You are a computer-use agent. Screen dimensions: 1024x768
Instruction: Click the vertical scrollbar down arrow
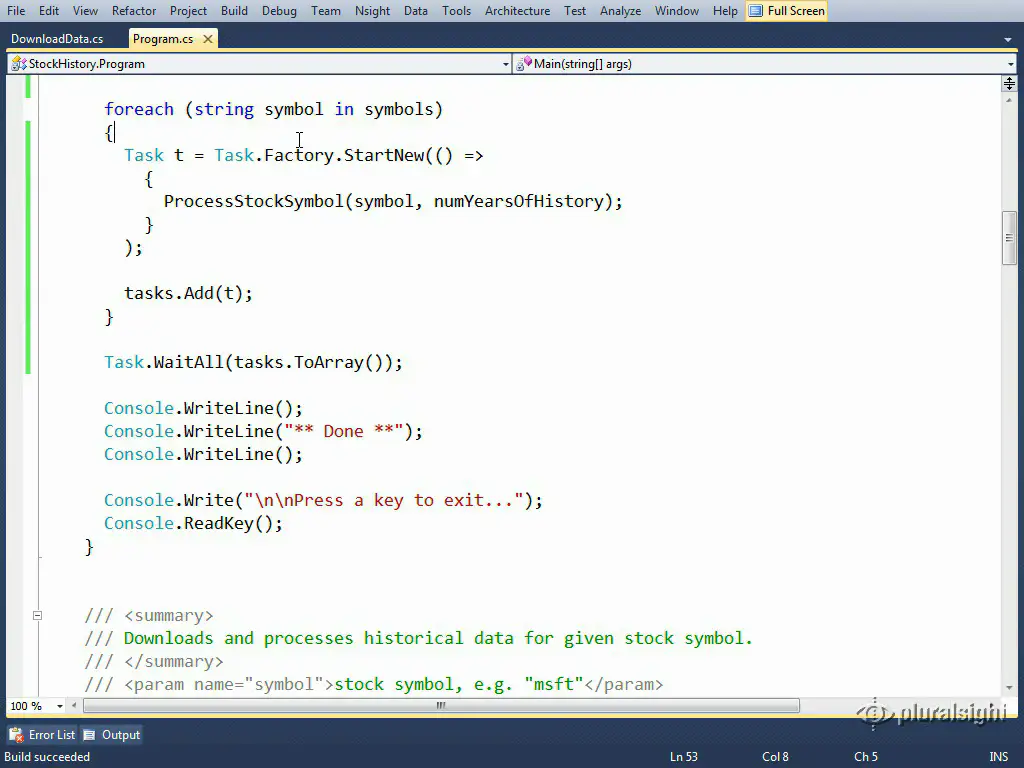pyautogui.click(x=1009, y=687)
